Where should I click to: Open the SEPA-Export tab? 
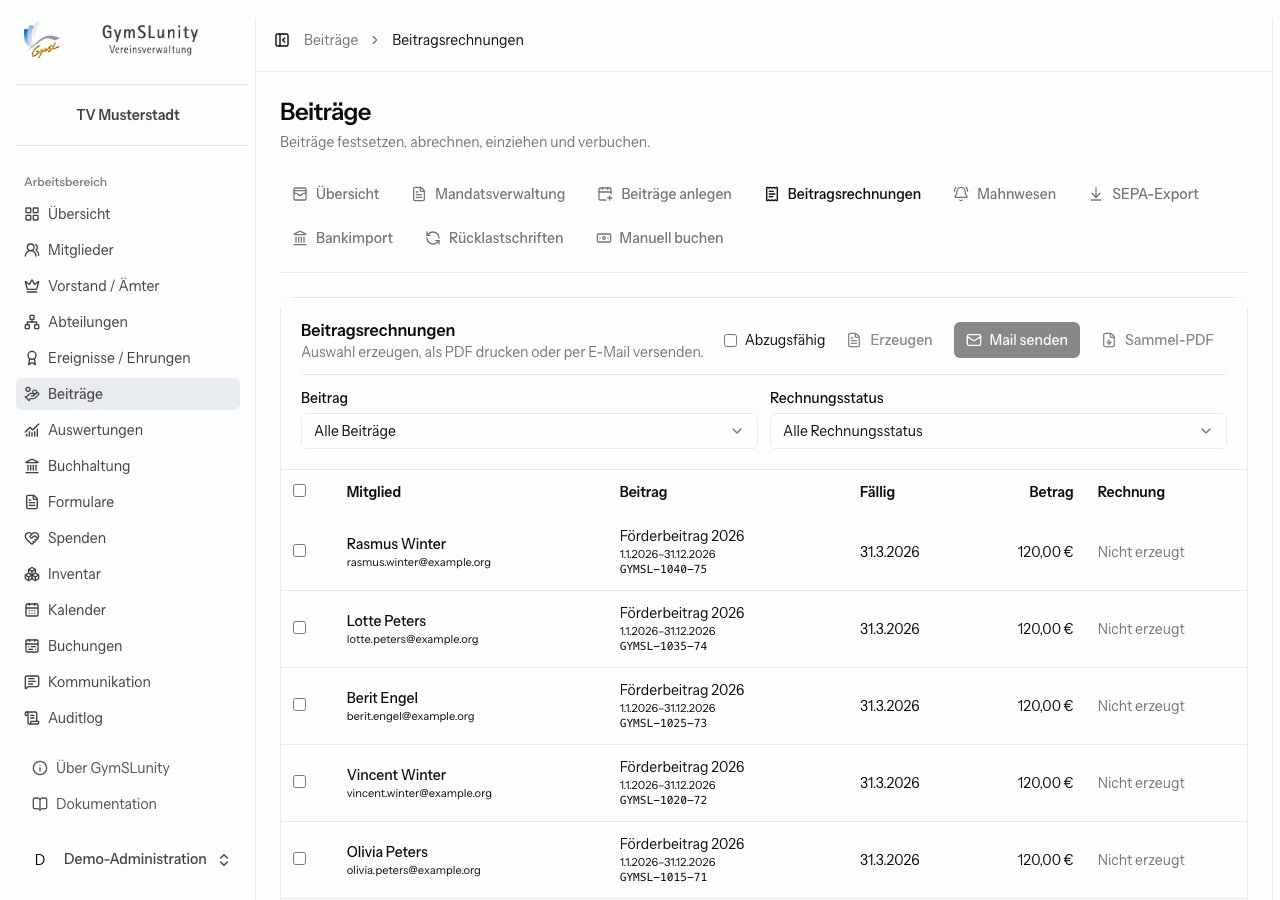click(1143, 194)
